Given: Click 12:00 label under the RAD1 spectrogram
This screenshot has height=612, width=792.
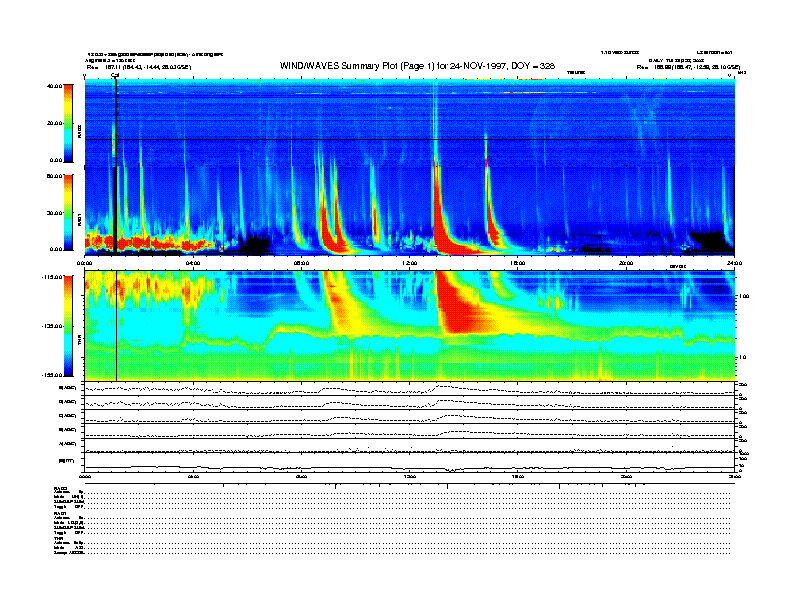Looking at the screenshot, I should [410, 263].
